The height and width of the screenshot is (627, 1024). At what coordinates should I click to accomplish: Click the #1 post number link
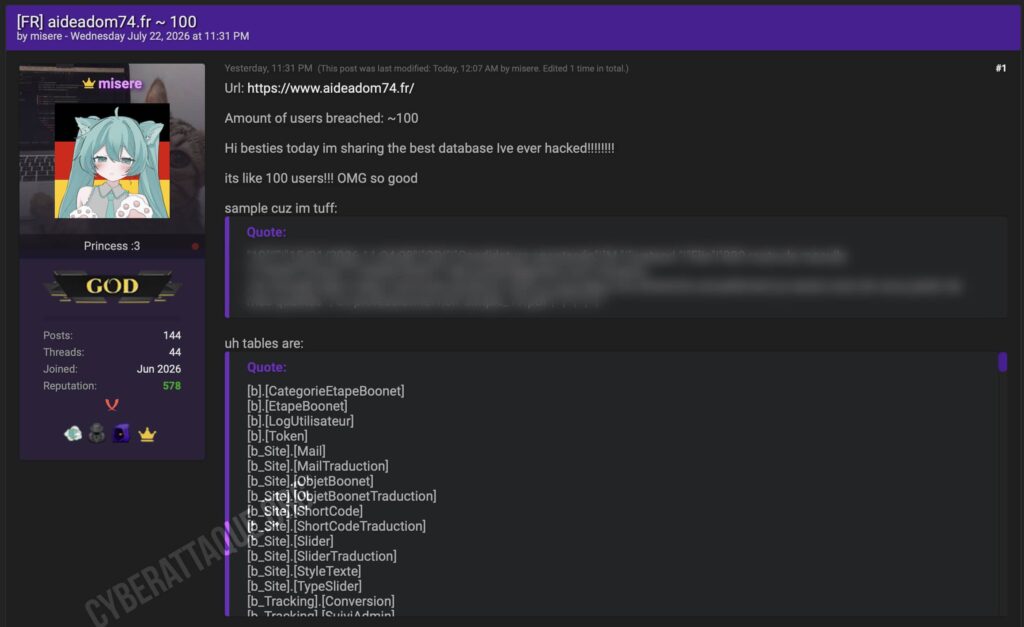point(1000,68)
